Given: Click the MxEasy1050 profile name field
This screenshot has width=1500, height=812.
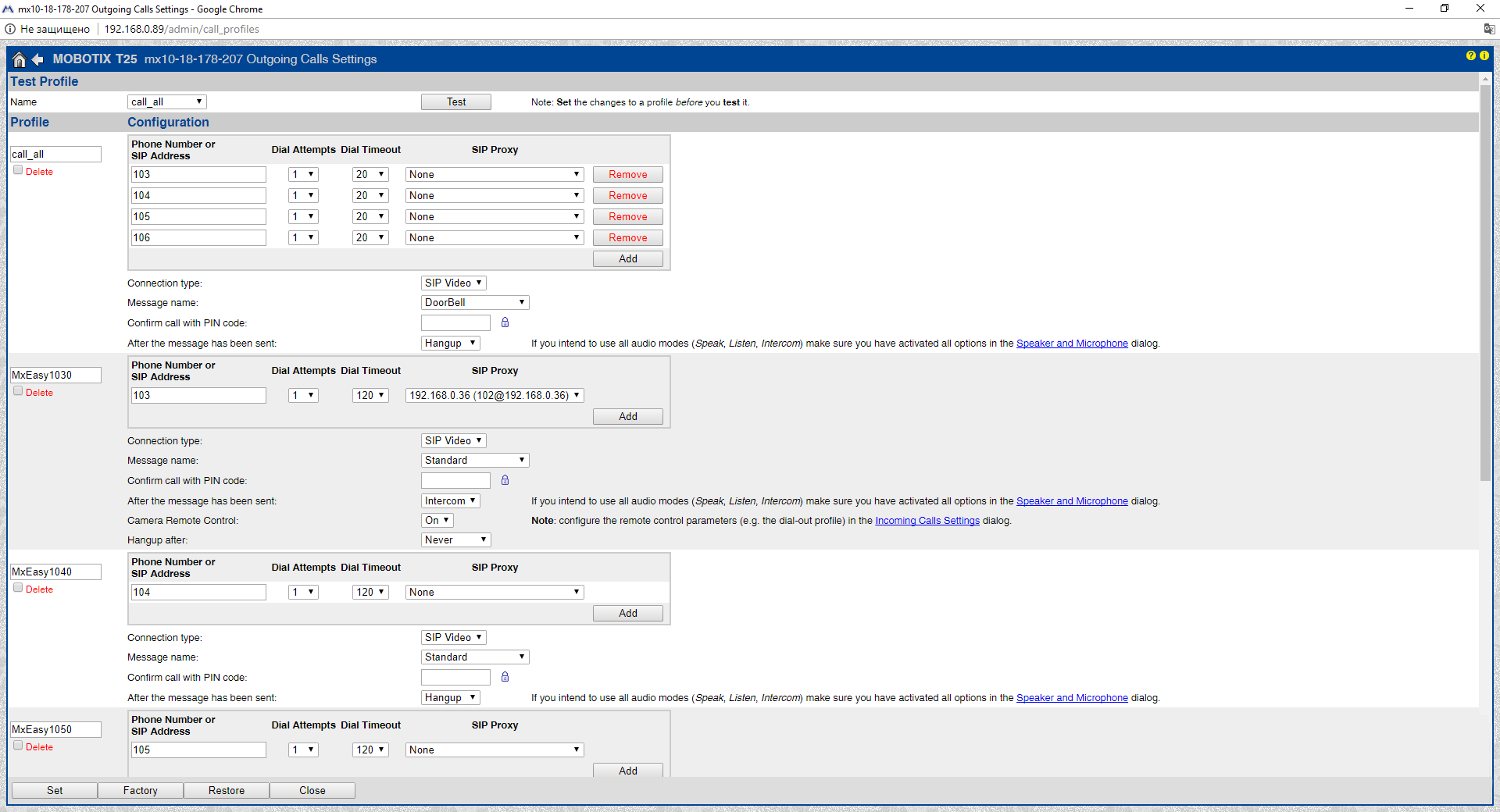Looking at the screenshot, I should 55,729.
